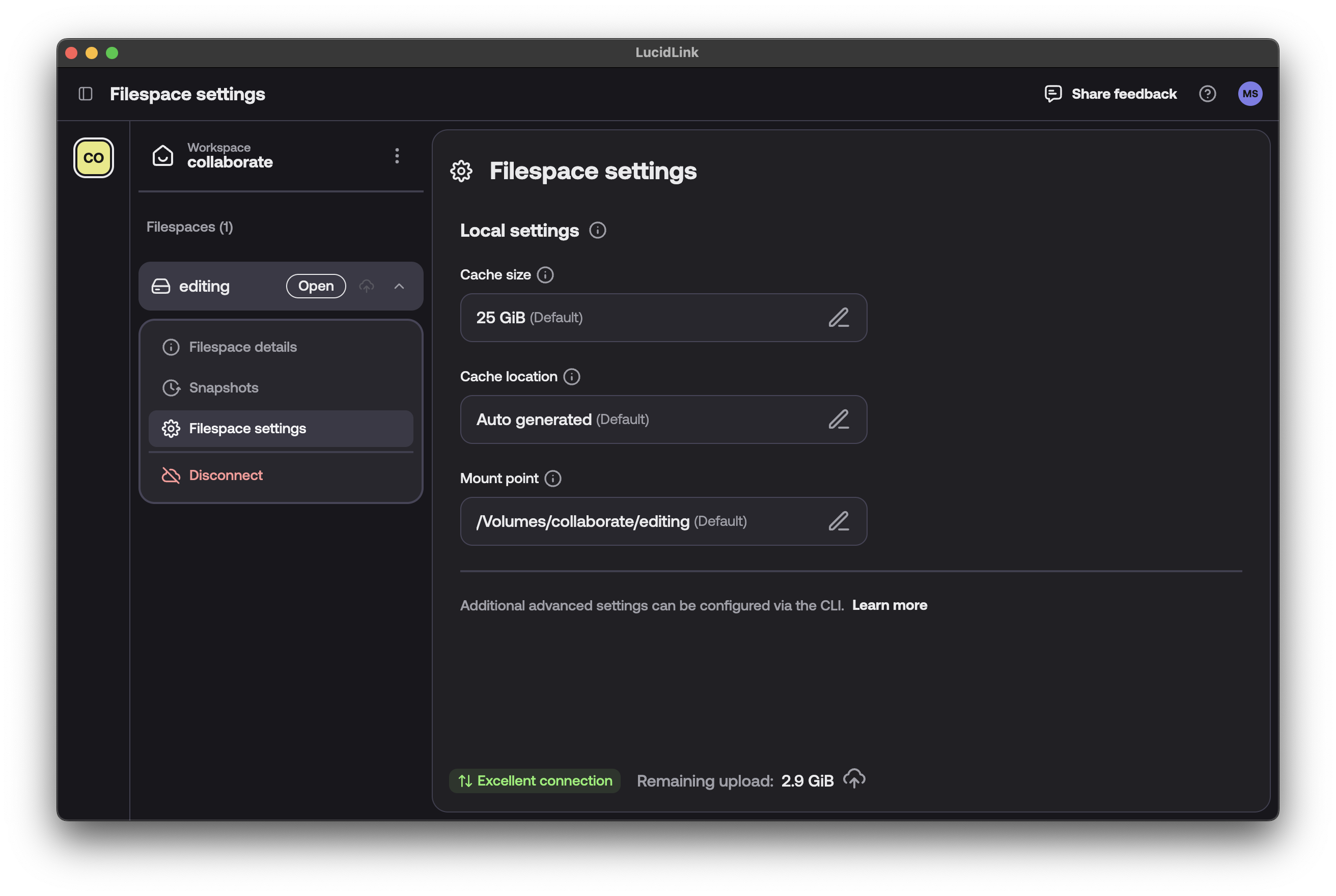Click the editing filespace drive icon
This screenshot has height=896, width=1336.
160,286
